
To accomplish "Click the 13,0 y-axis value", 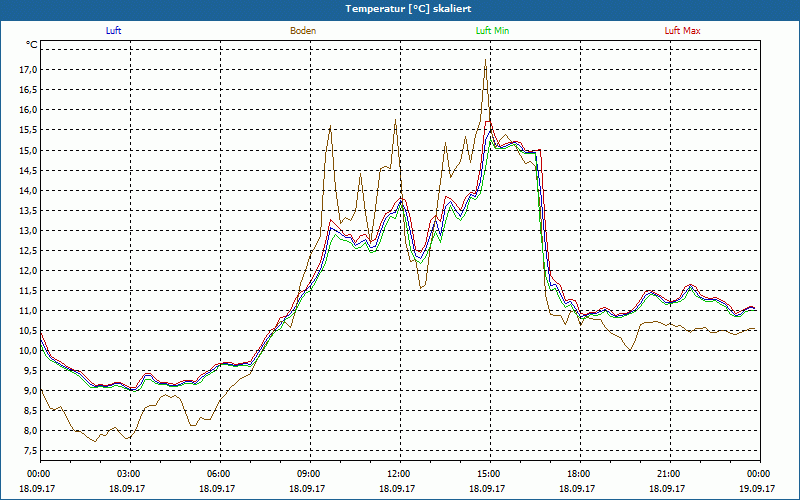I will (x=28, y=231).
